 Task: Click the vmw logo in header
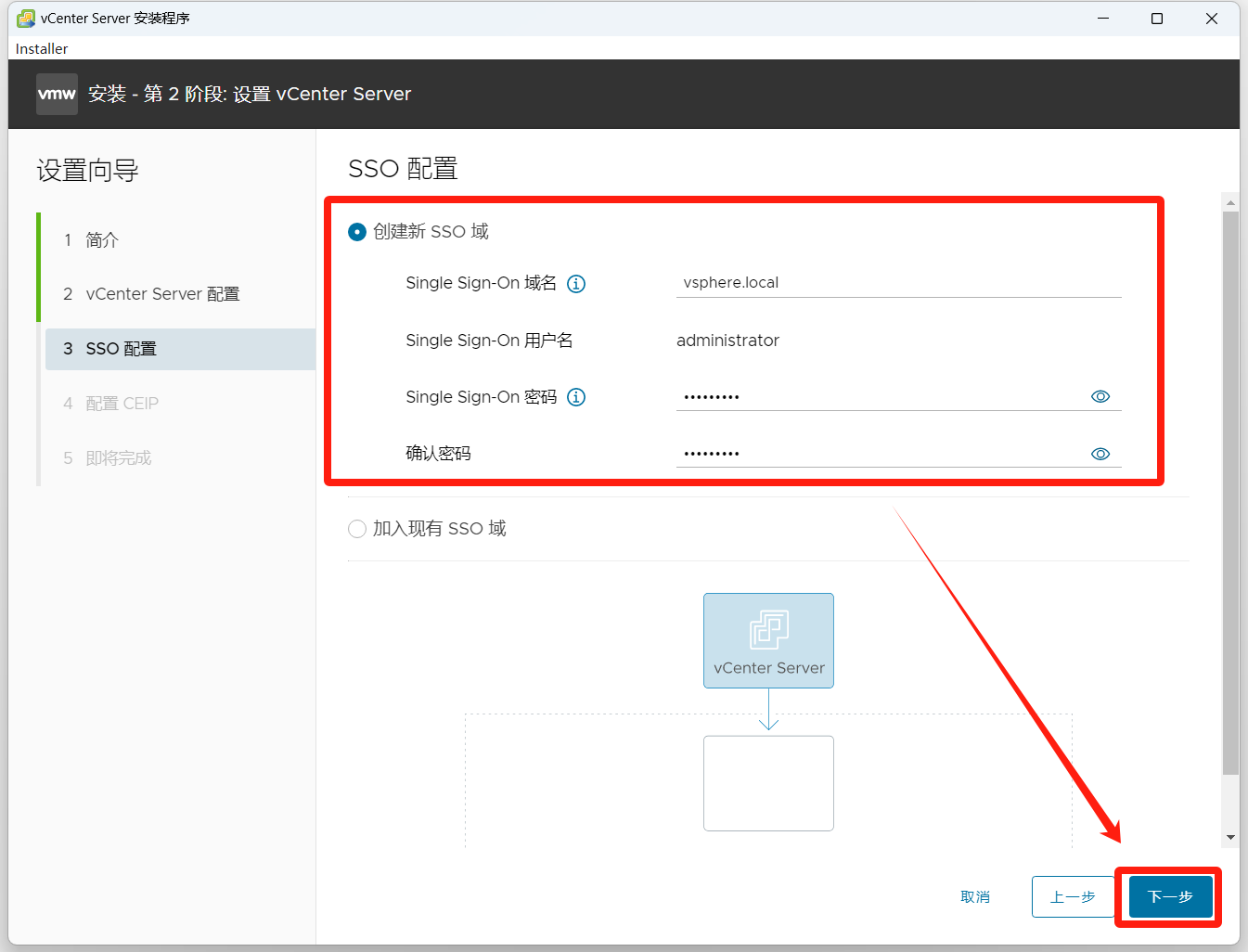57,94
